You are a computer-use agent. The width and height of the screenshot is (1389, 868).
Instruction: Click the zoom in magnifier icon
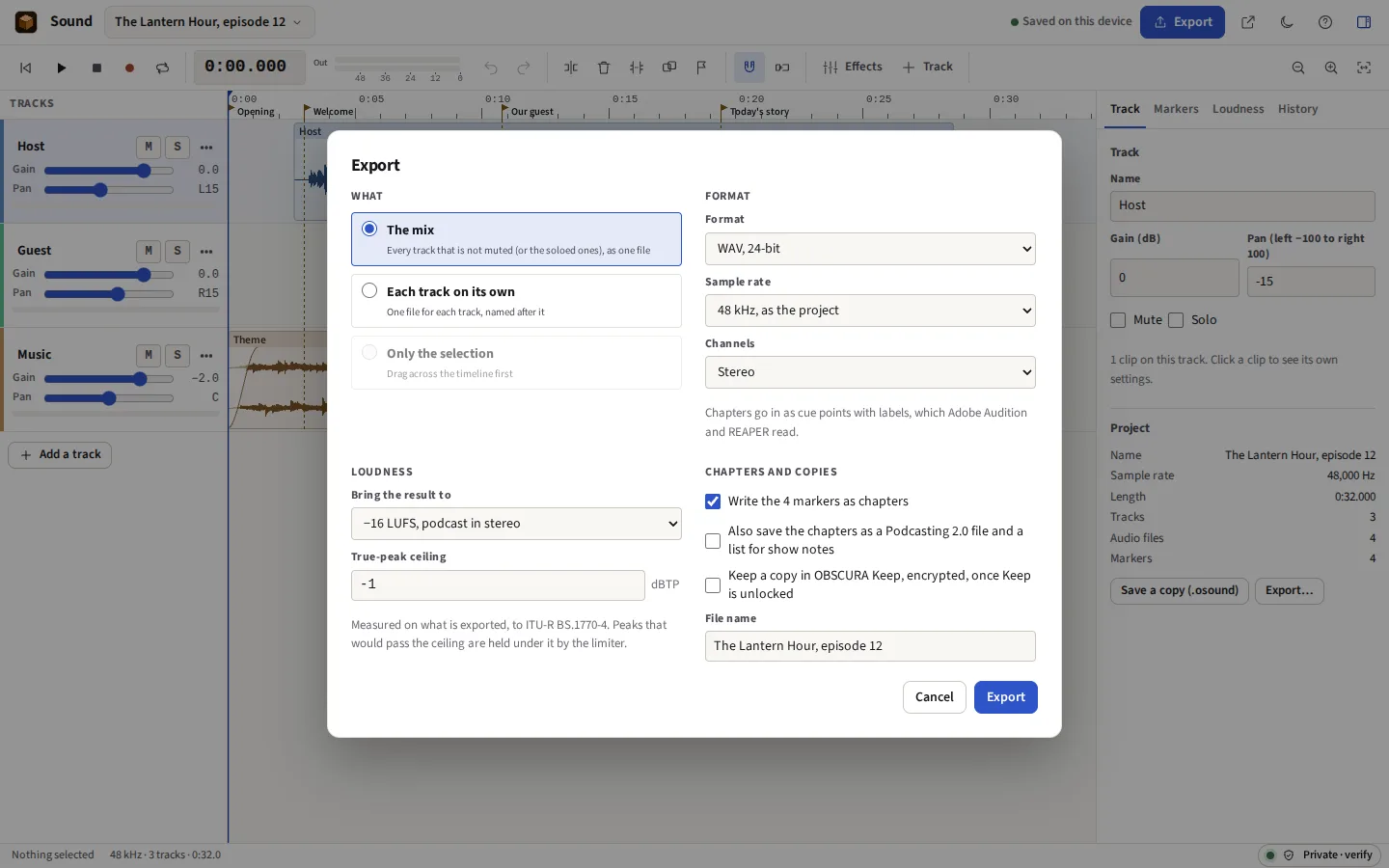click(1331, 68)
